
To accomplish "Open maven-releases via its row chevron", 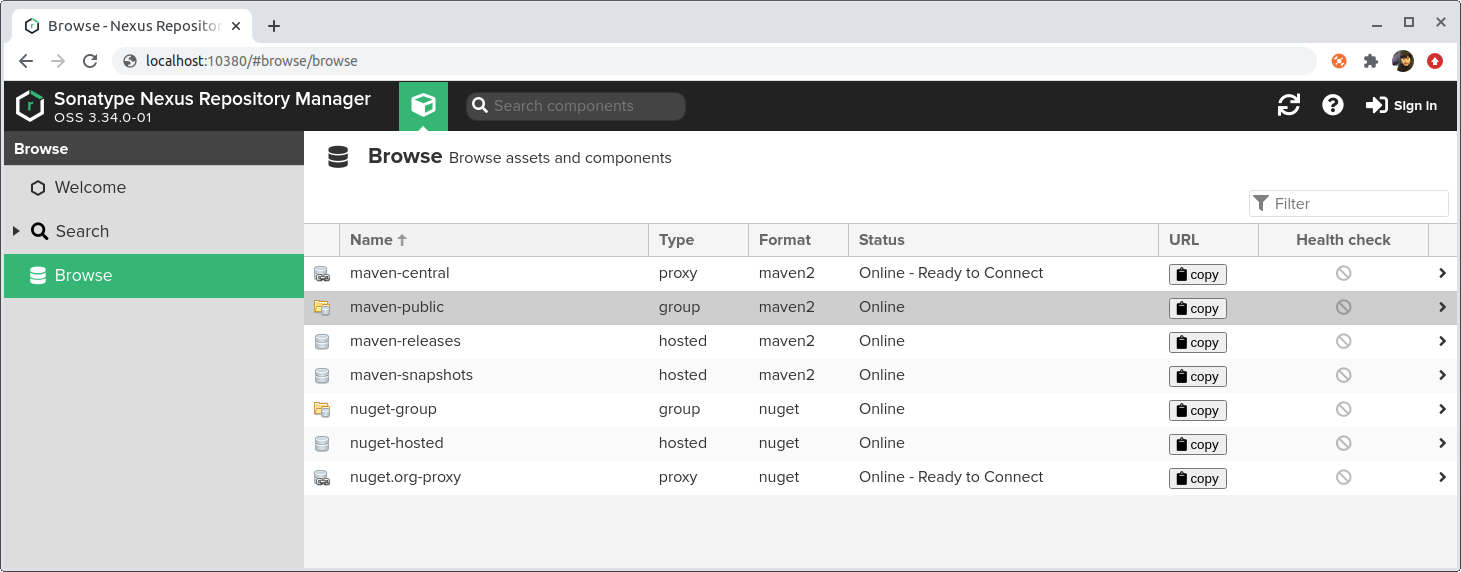I will (1442, 341).
